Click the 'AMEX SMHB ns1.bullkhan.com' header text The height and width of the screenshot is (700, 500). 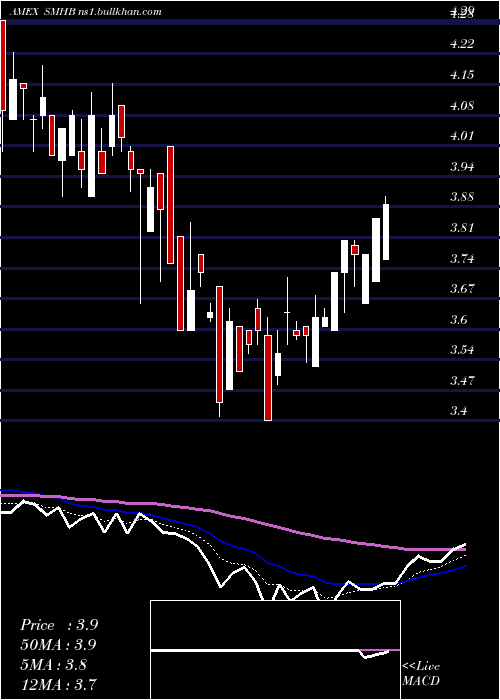[85, 12]
